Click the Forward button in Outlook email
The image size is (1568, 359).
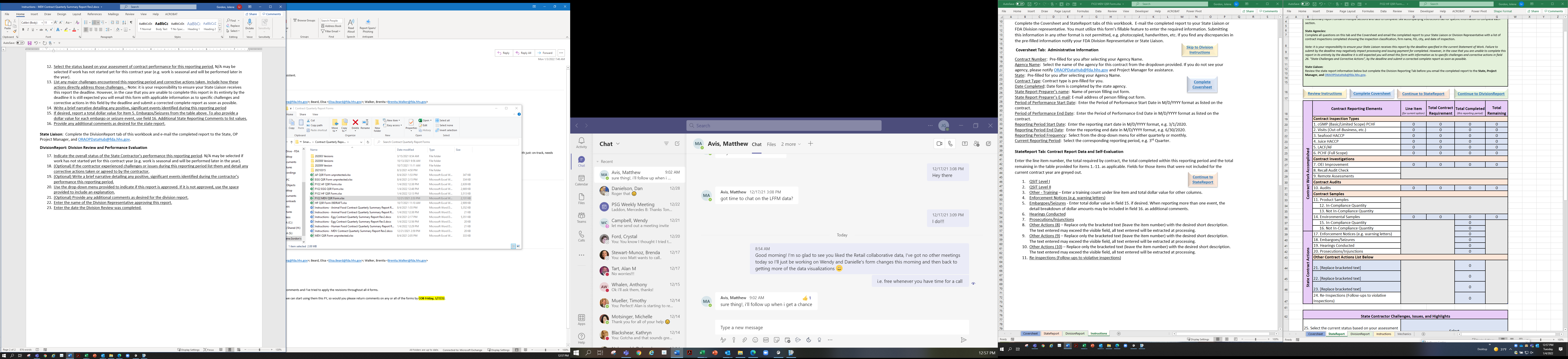click(545, 53)
